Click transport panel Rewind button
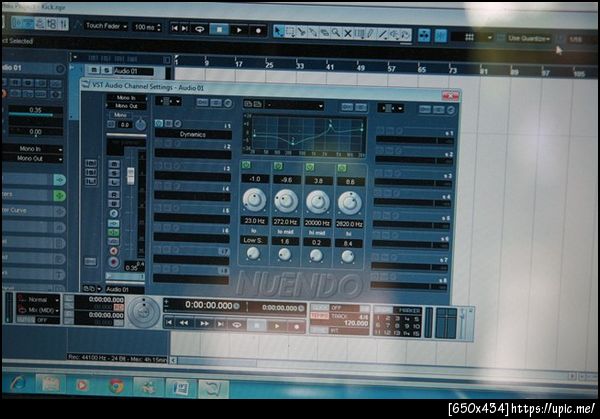This screenshot has width=600, height=419. pyautogui.click(x=184, y=323)
